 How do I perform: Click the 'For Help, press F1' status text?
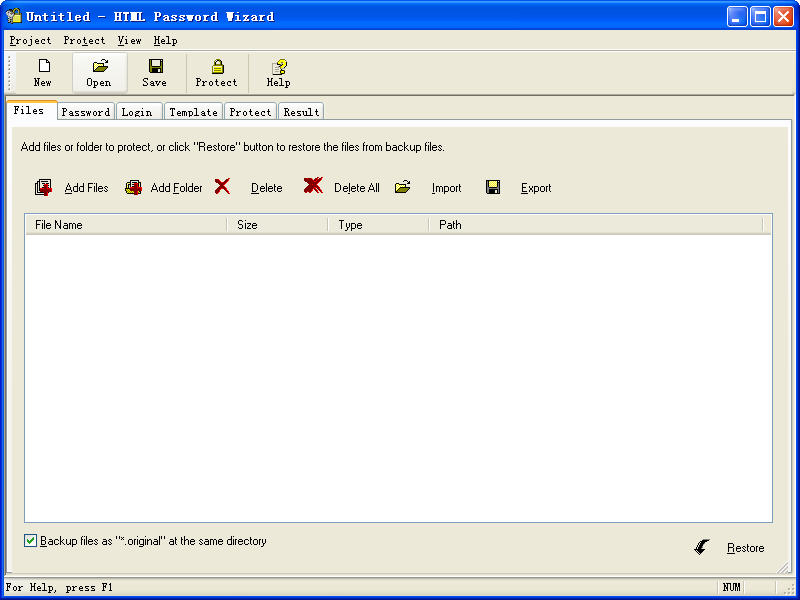coord(59,587)
